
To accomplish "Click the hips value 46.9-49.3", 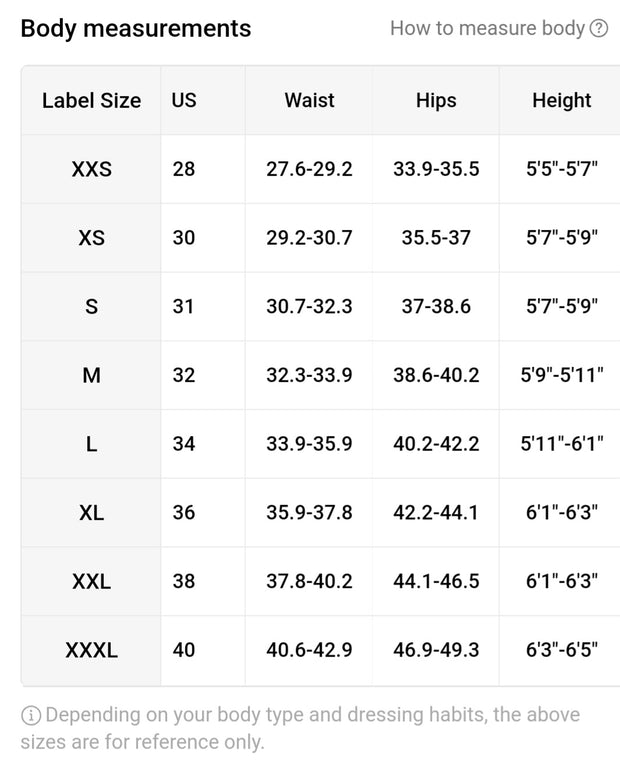I will 436,650.
